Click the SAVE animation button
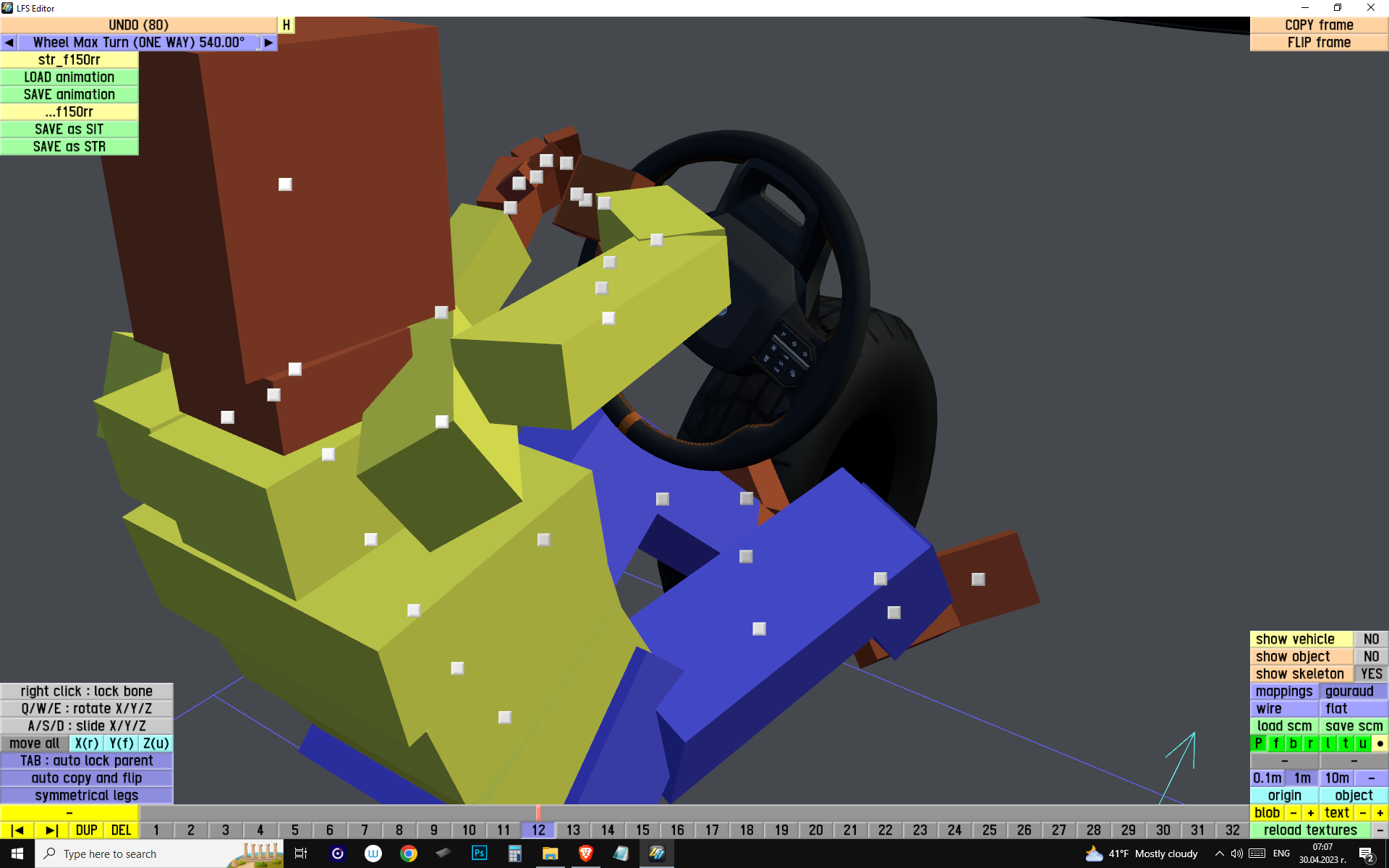 point(69,95)
